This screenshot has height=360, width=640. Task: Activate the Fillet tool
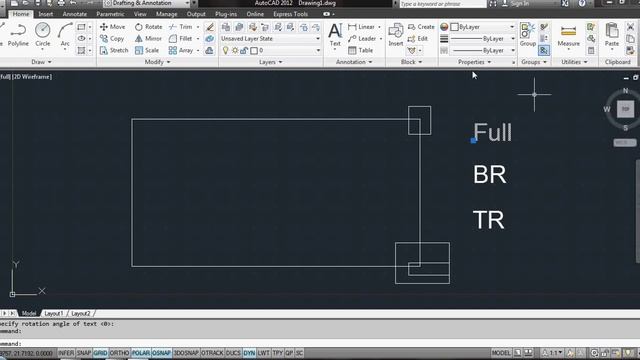click(180, 39)
